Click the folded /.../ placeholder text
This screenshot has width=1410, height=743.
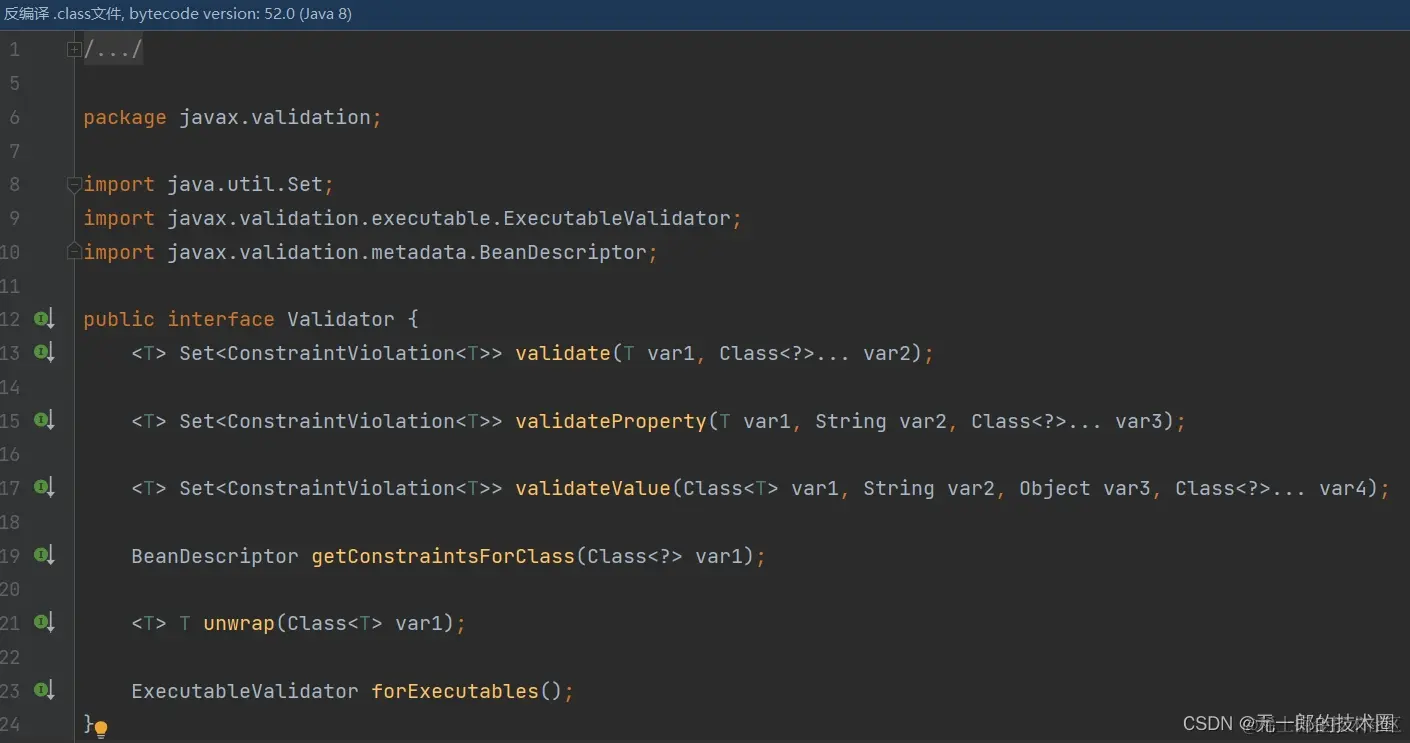pos(113,50)
